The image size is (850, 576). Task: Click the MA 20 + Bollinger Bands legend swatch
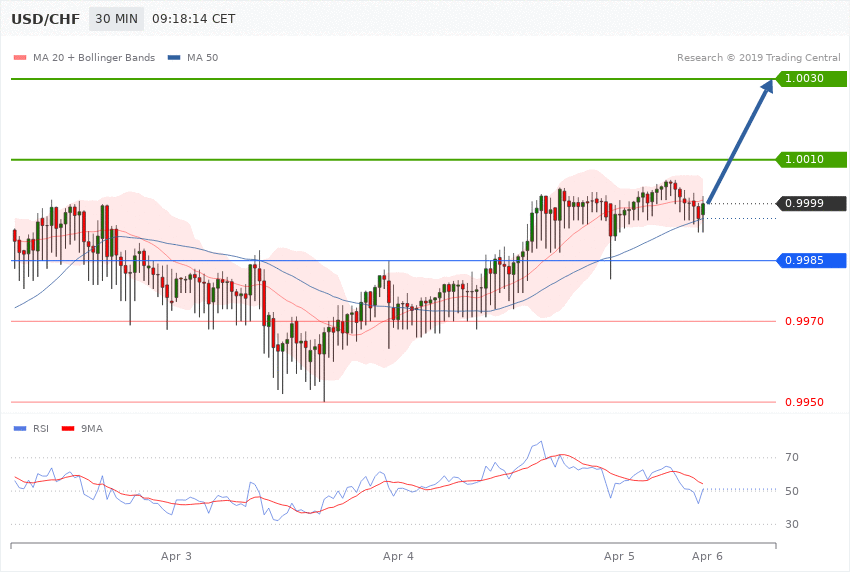tap(20, 58)
